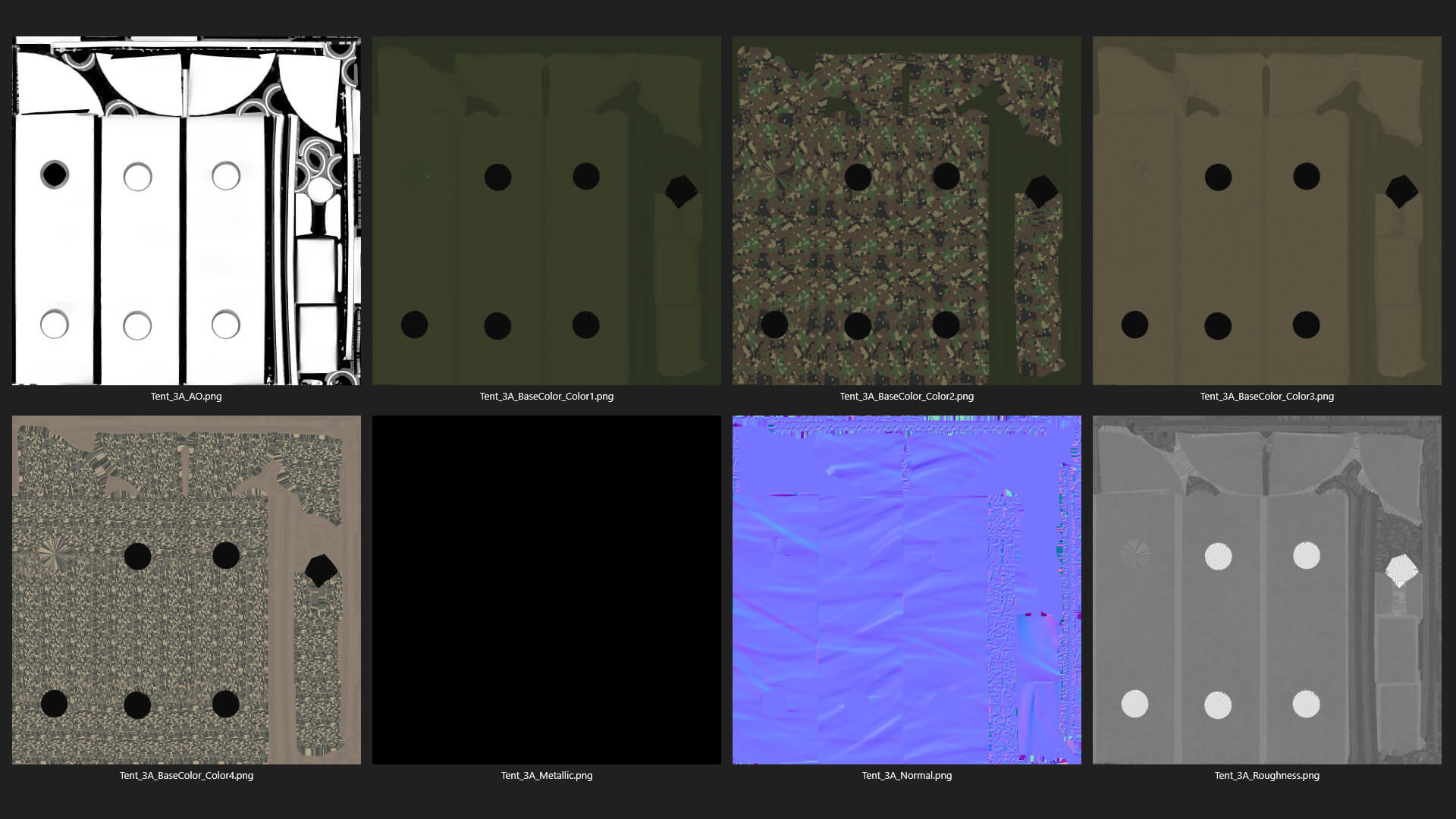
Task: Click the Tent_3A_BaseColor_Color1.png filename label
Action: point(546,396)
